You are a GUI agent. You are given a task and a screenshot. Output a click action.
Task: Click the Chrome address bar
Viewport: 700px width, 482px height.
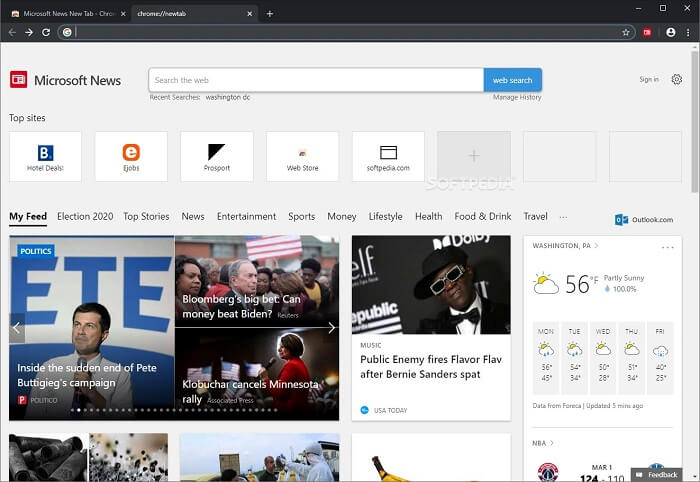click(346, 32)
